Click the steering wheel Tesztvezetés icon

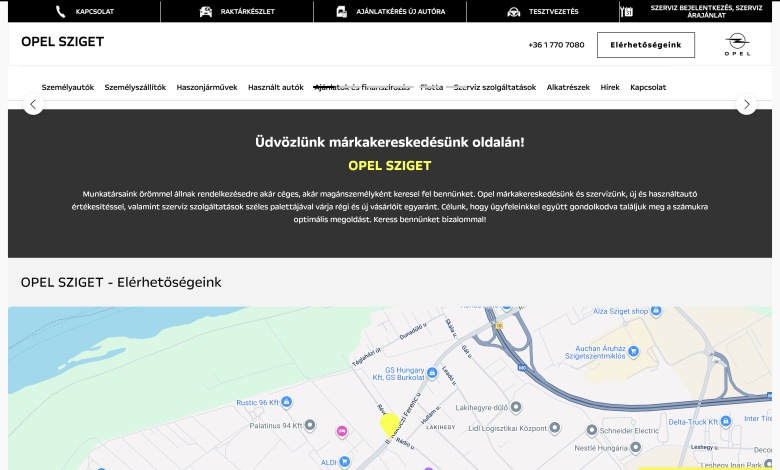(514, 12)
